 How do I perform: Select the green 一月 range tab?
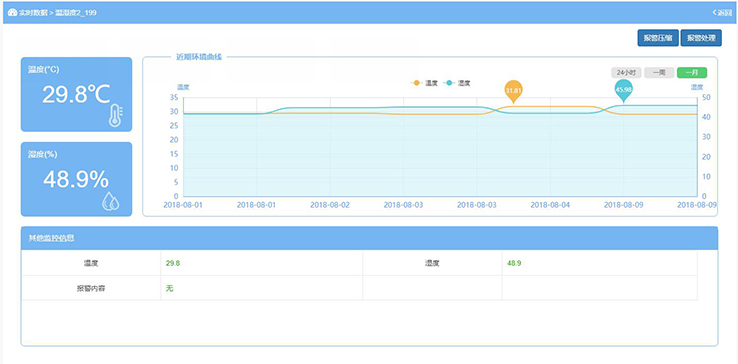click(692, 73)
